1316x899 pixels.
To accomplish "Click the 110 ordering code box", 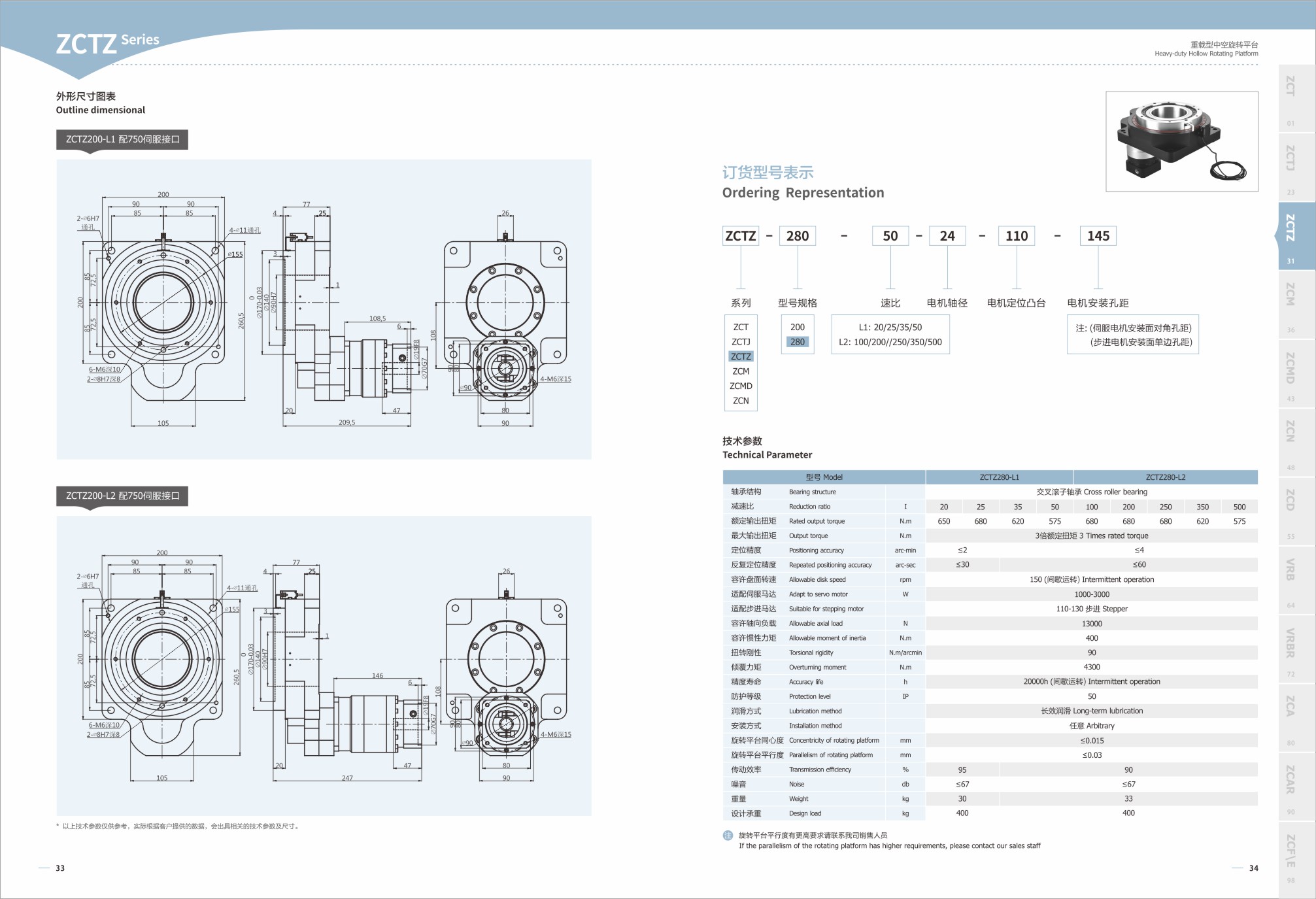I will (1017, 236).
